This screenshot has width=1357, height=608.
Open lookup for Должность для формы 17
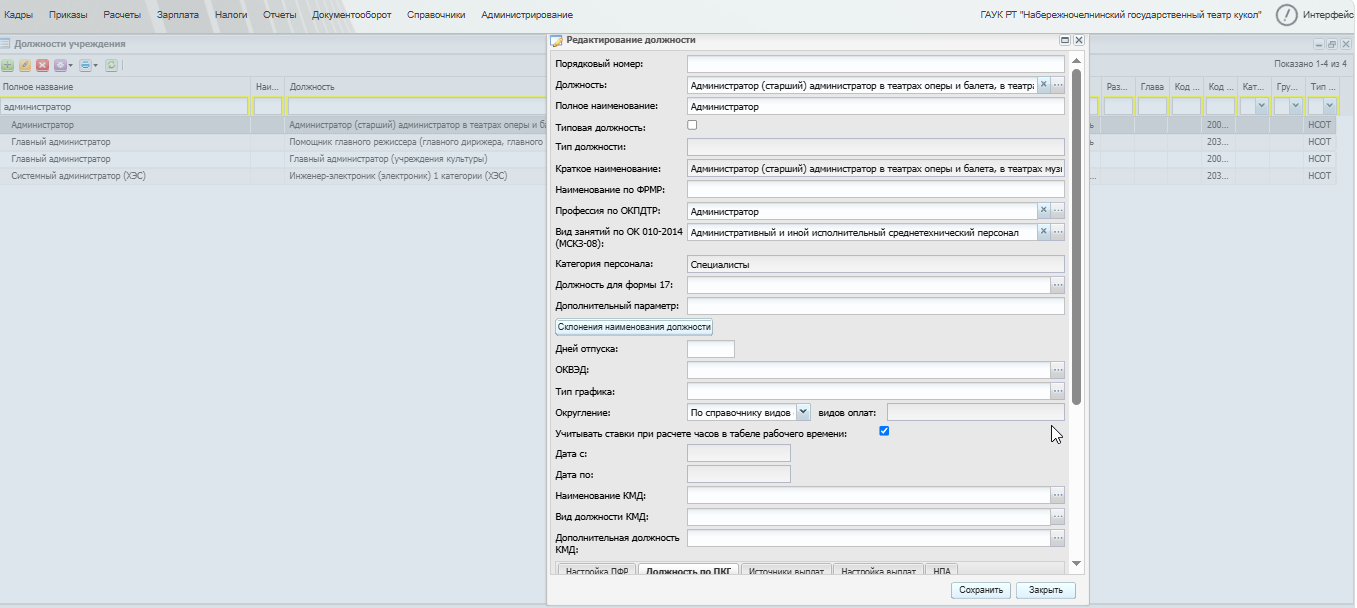coord(1058,285)
